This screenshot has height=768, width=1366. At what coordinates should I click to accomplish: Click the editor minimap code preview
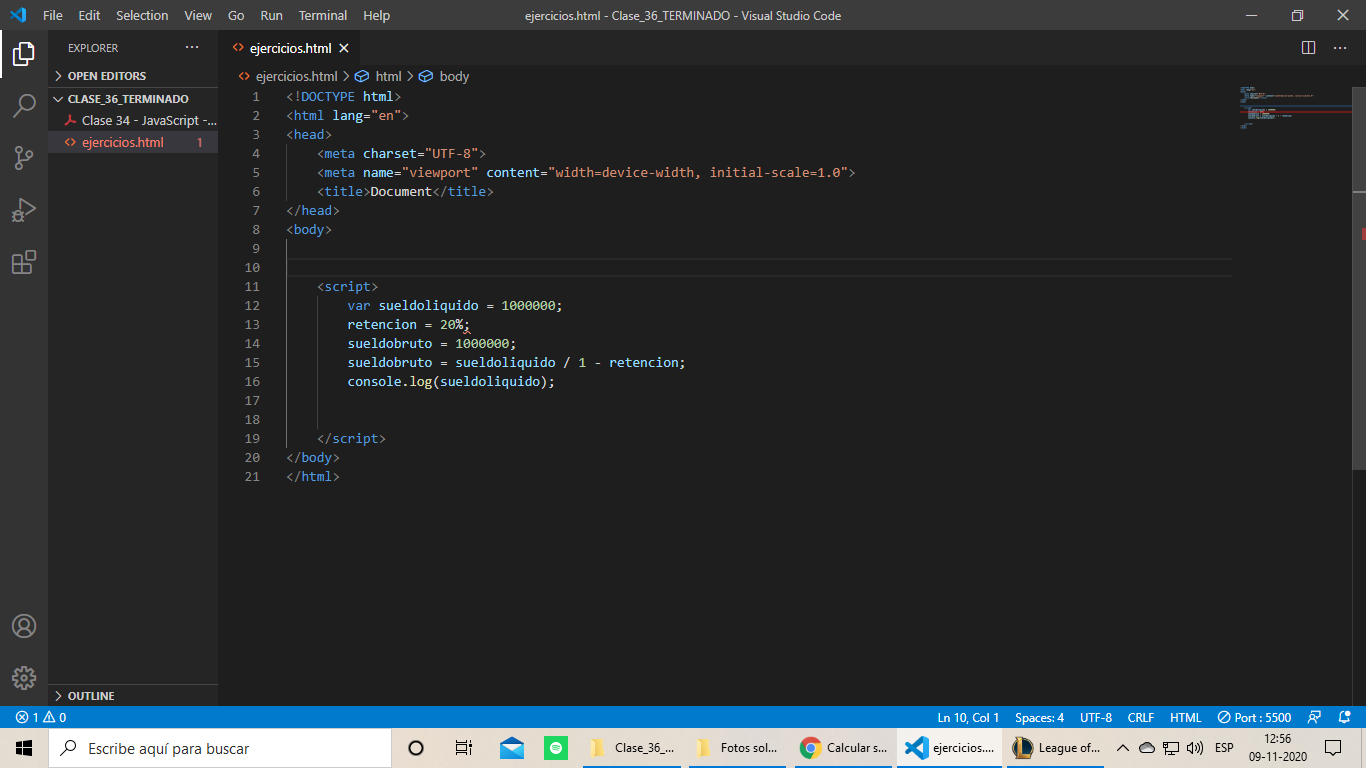[1295, 110]
